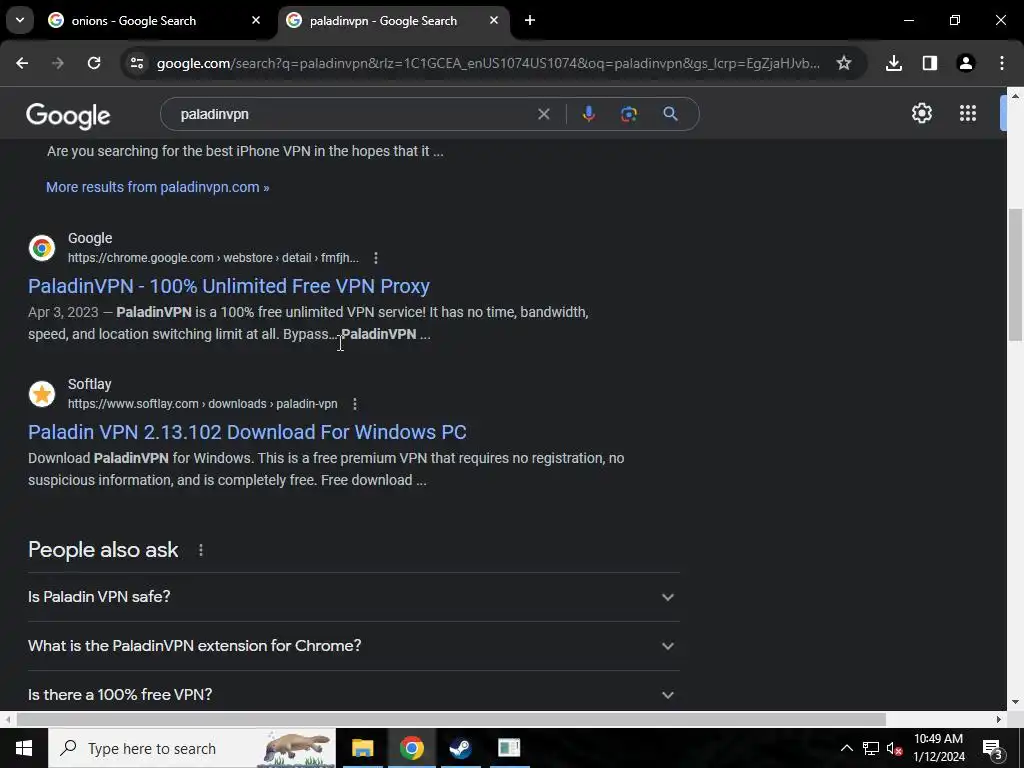Image resolution: width=1024 pixels, height=768 pixels.
Task: Open the Chrome profile icon
Action: click(x=966, y=63)
